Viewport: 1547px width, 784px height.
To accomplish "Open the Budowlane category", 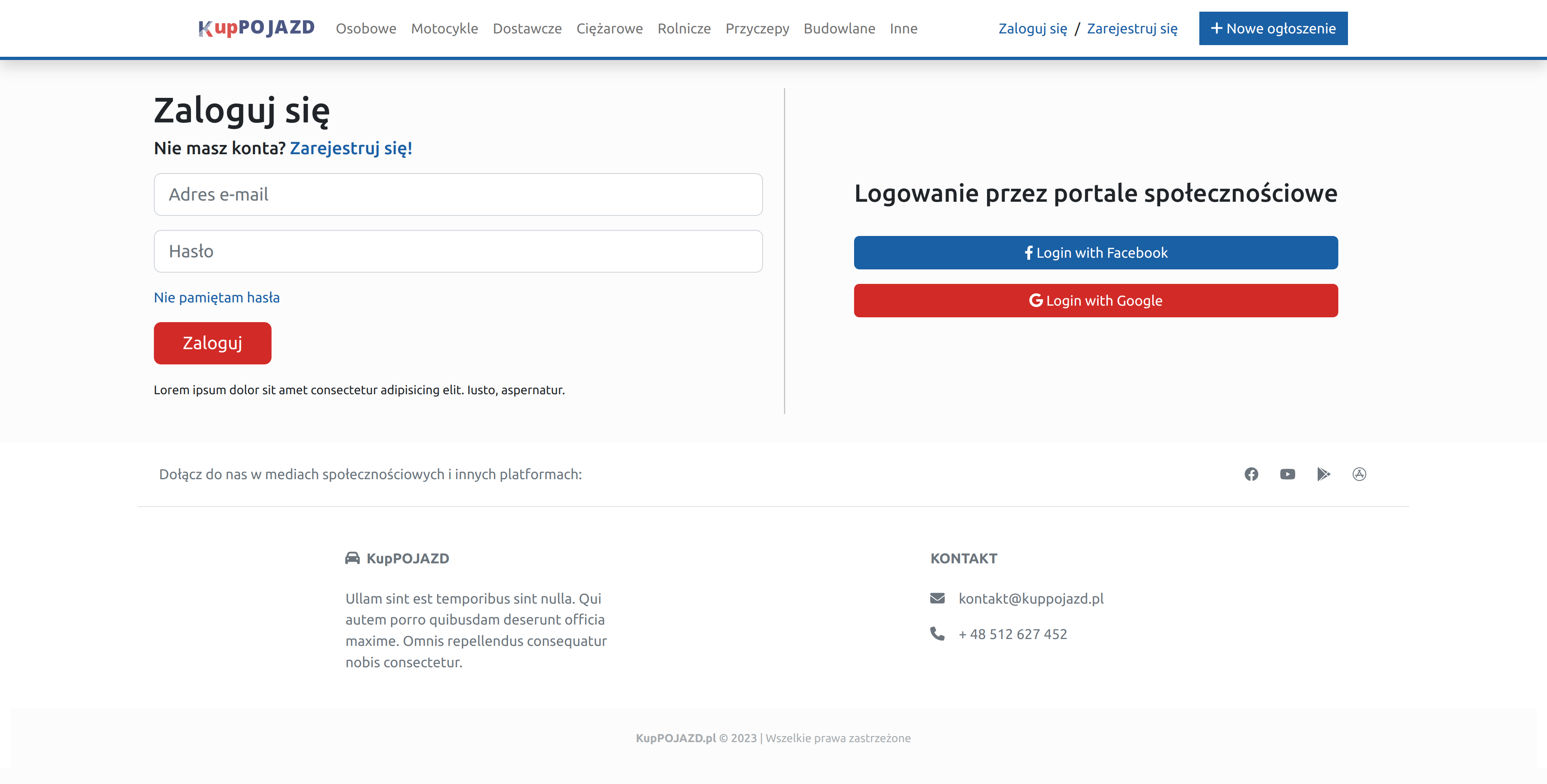I will click(839, 28).
